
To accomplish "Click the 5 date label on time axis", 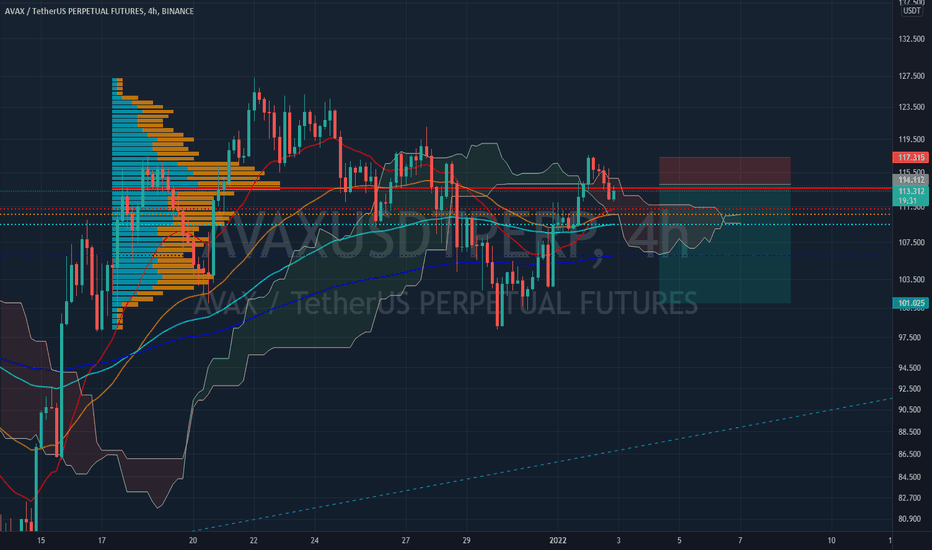I will click(679, 540).
